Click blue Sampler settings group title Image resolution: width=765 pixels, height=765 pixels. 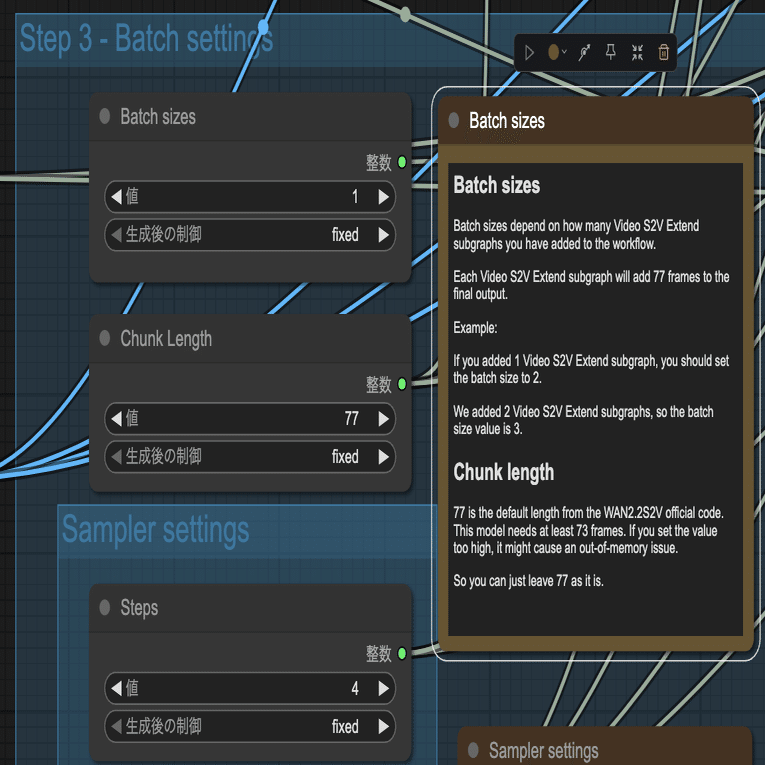click(x=155, y=529)
